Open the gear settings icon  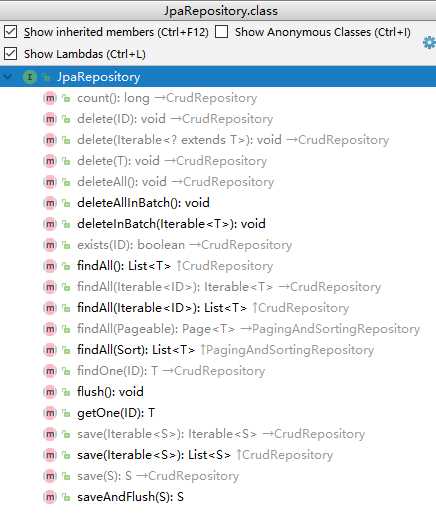pyautogui.click(x=429, y=43)
